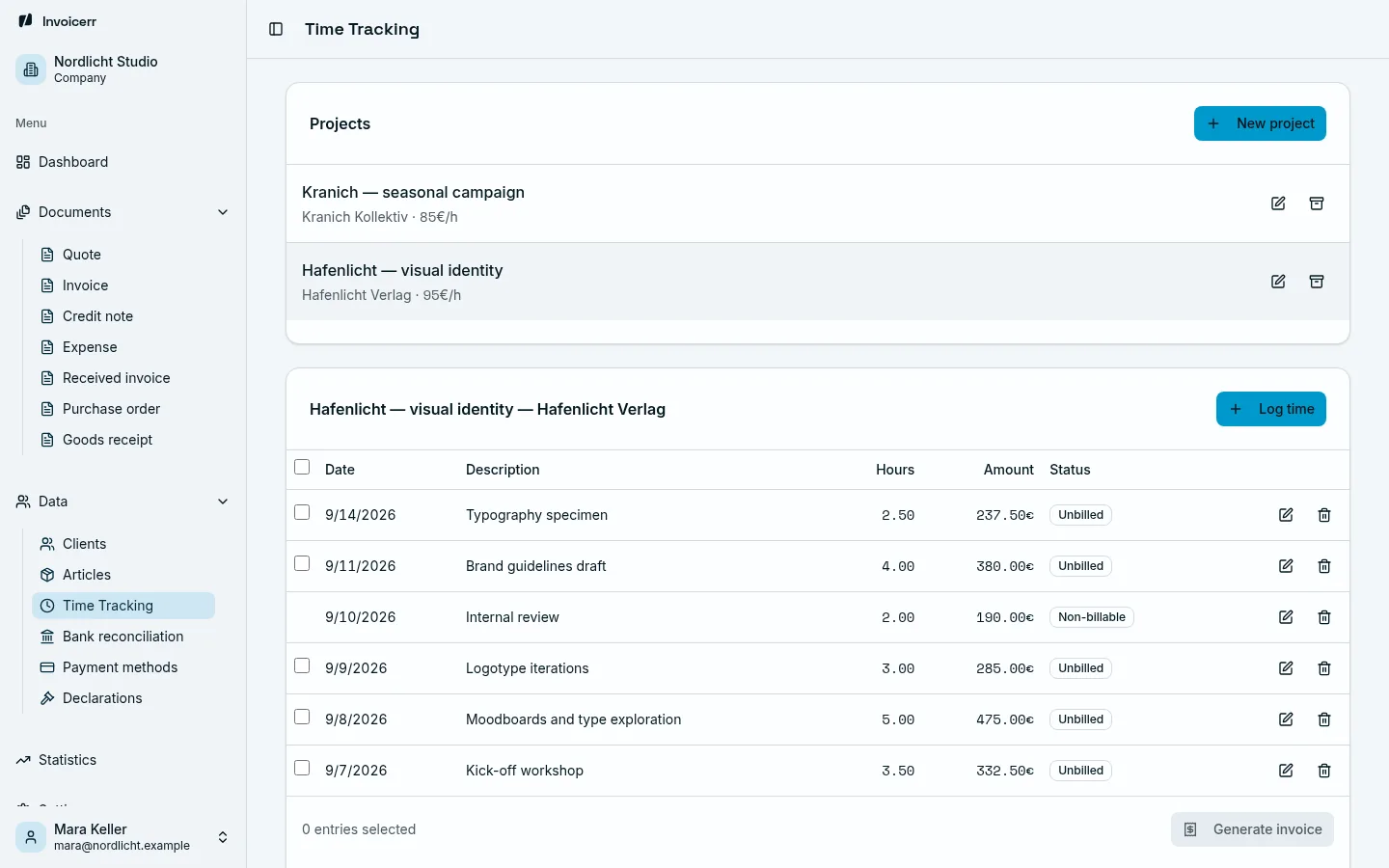The width and height of the screenshot is (1389, 868).
Task: Open the Dashboard page
Action: 123,162
